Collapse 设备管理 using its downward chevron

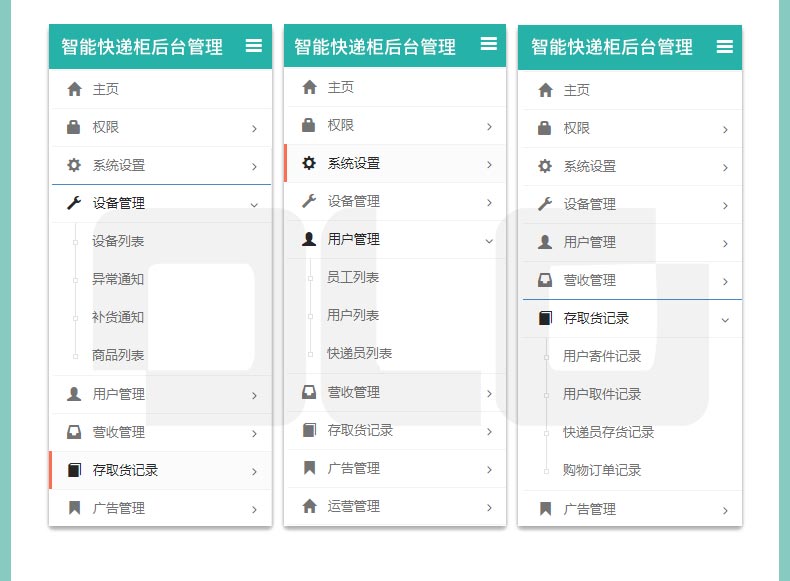pyautogui.click(x=254, y=205)
